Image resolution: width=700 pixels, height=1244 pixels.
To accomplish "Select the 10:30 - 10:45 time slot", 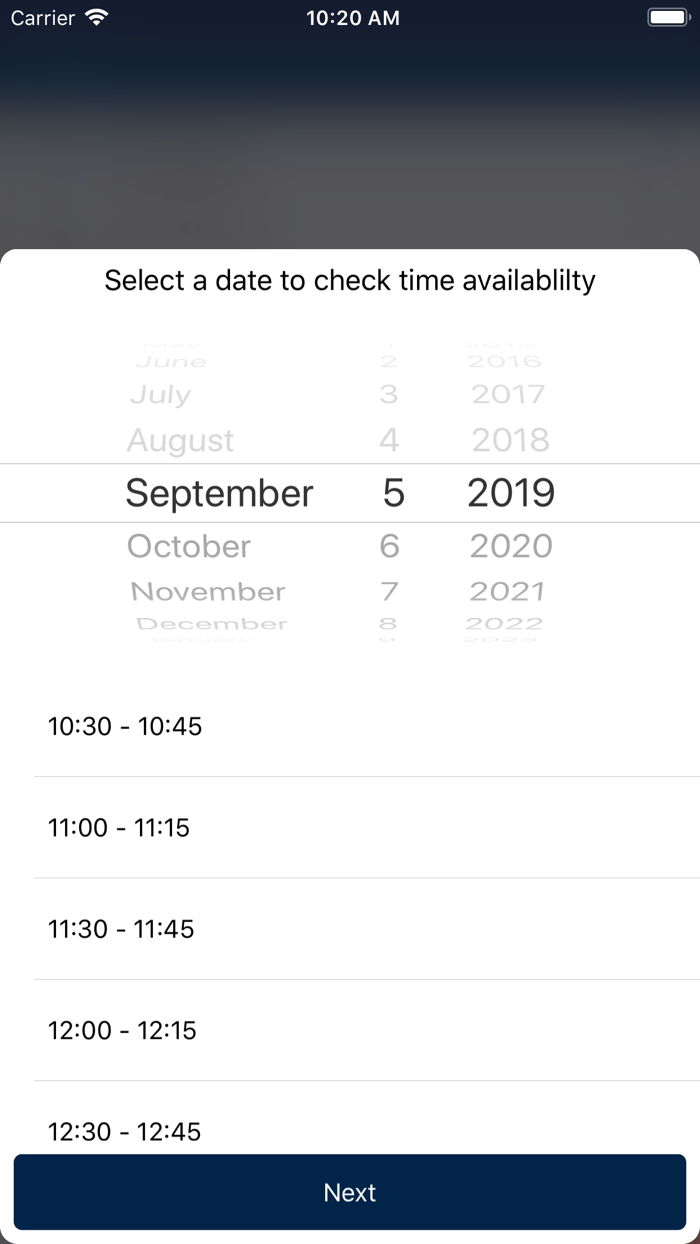I will [x=125, y=726].
